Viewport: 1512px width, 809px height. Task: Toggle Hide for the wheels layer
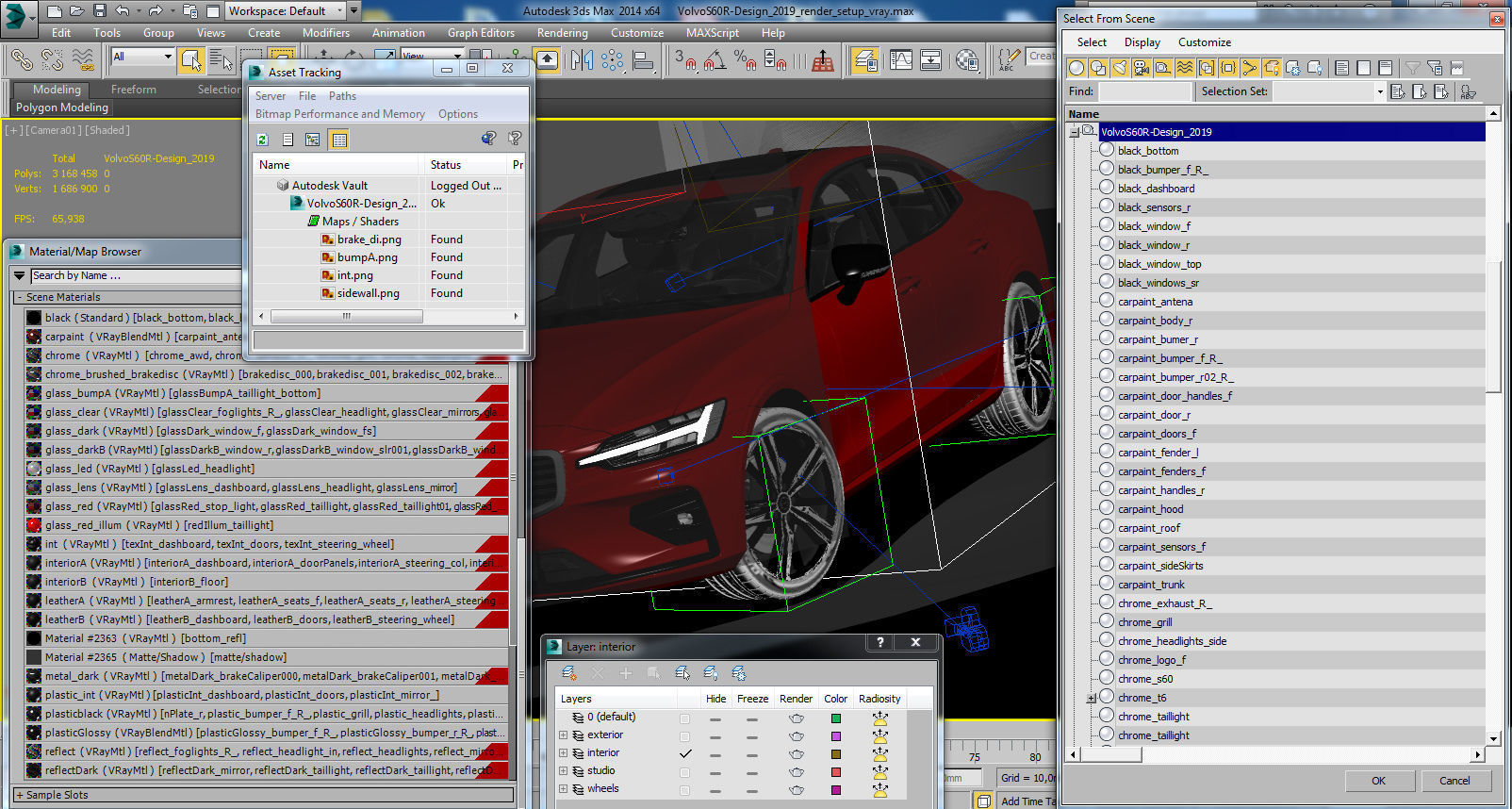coord(715,789)
